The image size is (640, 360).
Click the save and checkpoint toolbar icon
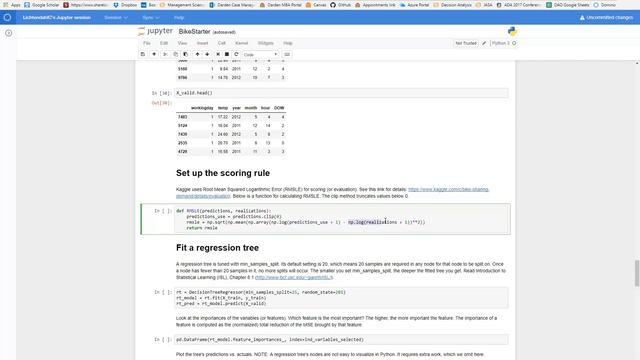click(142, 54)
